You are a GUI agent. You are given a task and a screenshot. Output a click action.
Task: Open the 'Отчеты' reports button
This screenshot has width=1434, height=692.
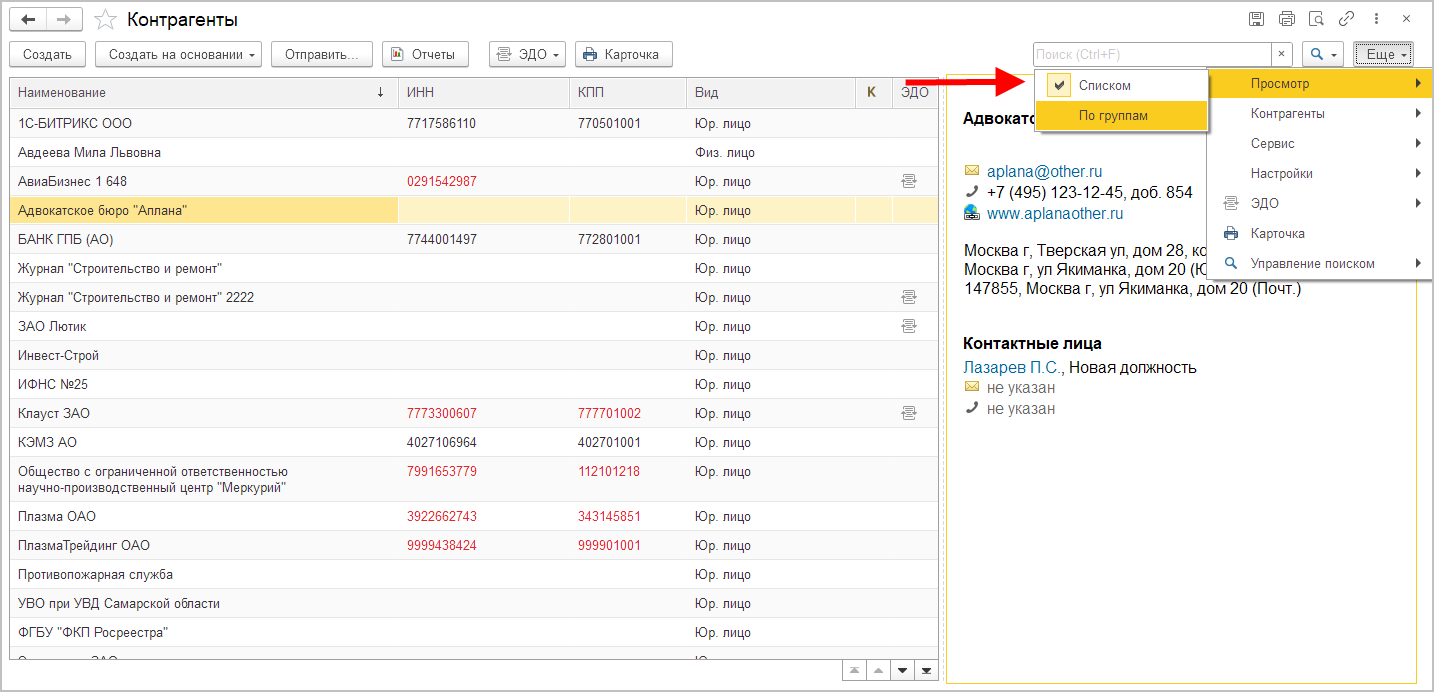(x=425, y=54)
